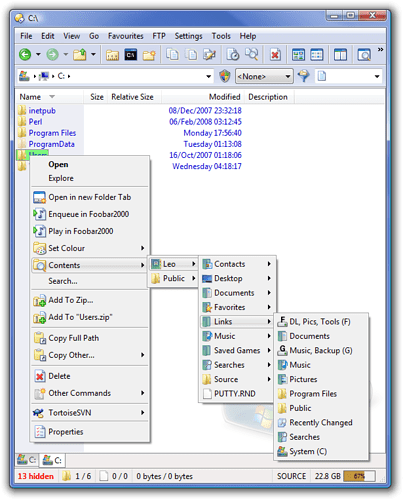The height and width of the screenshot is (500, 403).
Task: Expand the Set Colour submenu
Action: click(x=90, y=248)
